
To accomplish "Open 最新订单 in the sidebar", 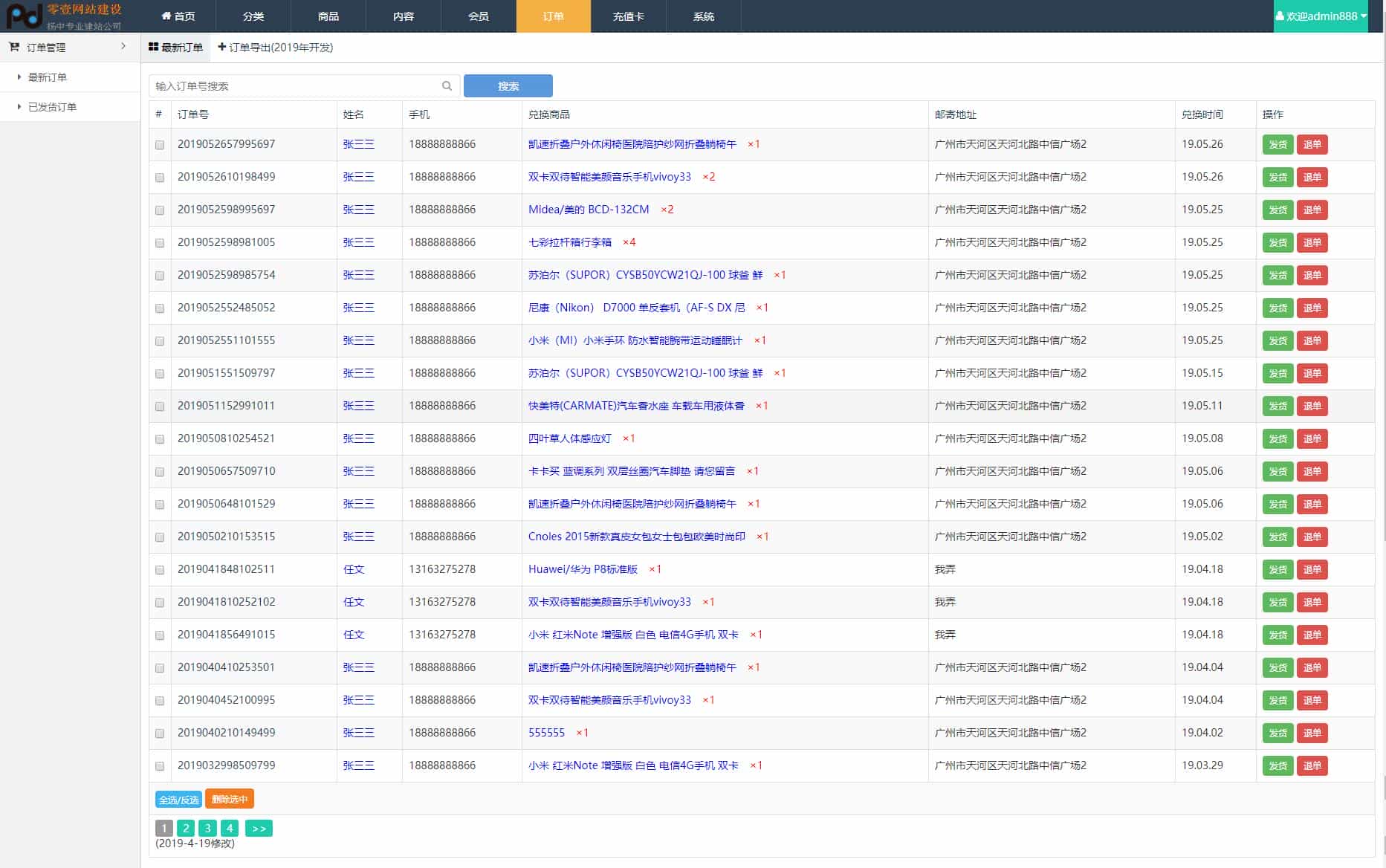I will click(48, 77).
